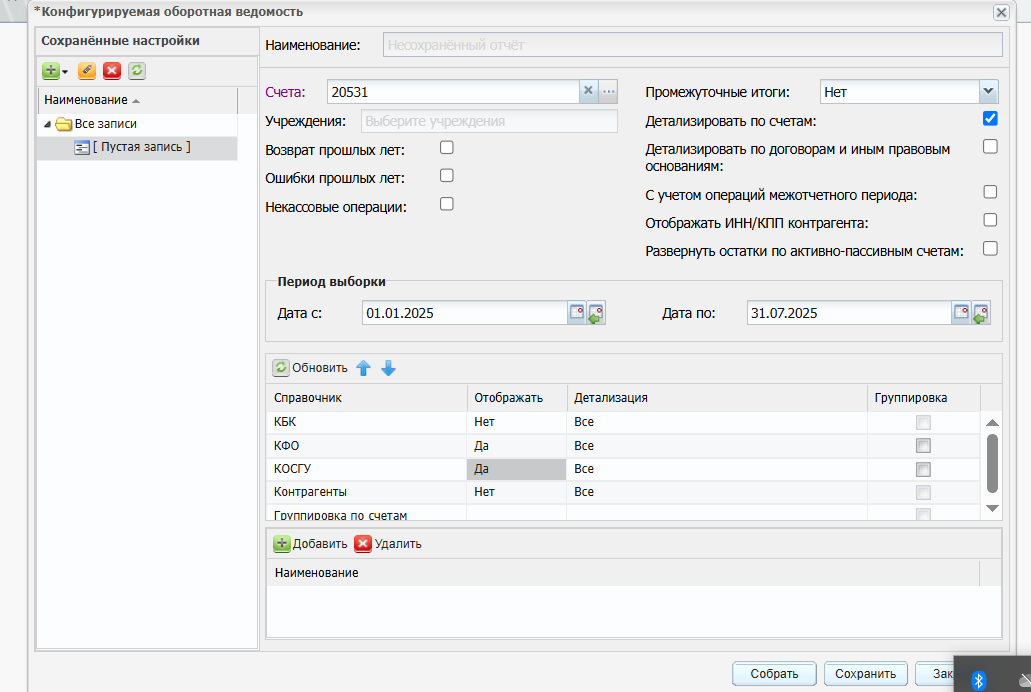This screenshot has height=692, width=1031.
Task: Click the green add saved setting icon
Action: (51, 70)
